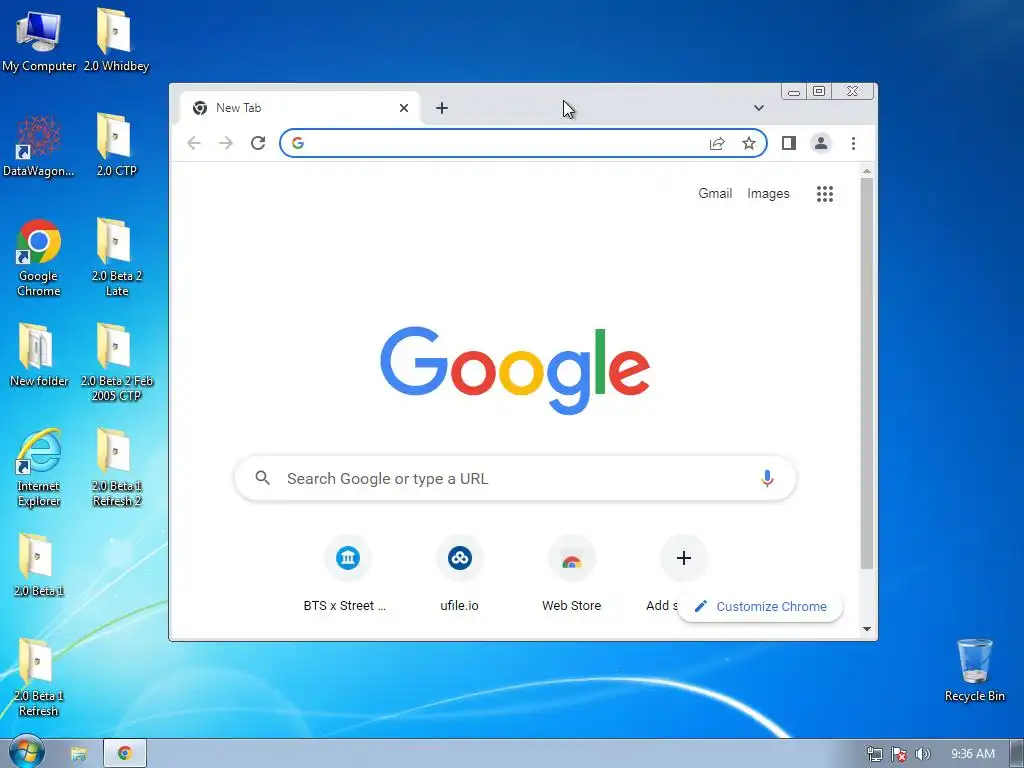Select the 2.0 Beta 2 Late folder
1024x768 pixels.
pos(116,257)
